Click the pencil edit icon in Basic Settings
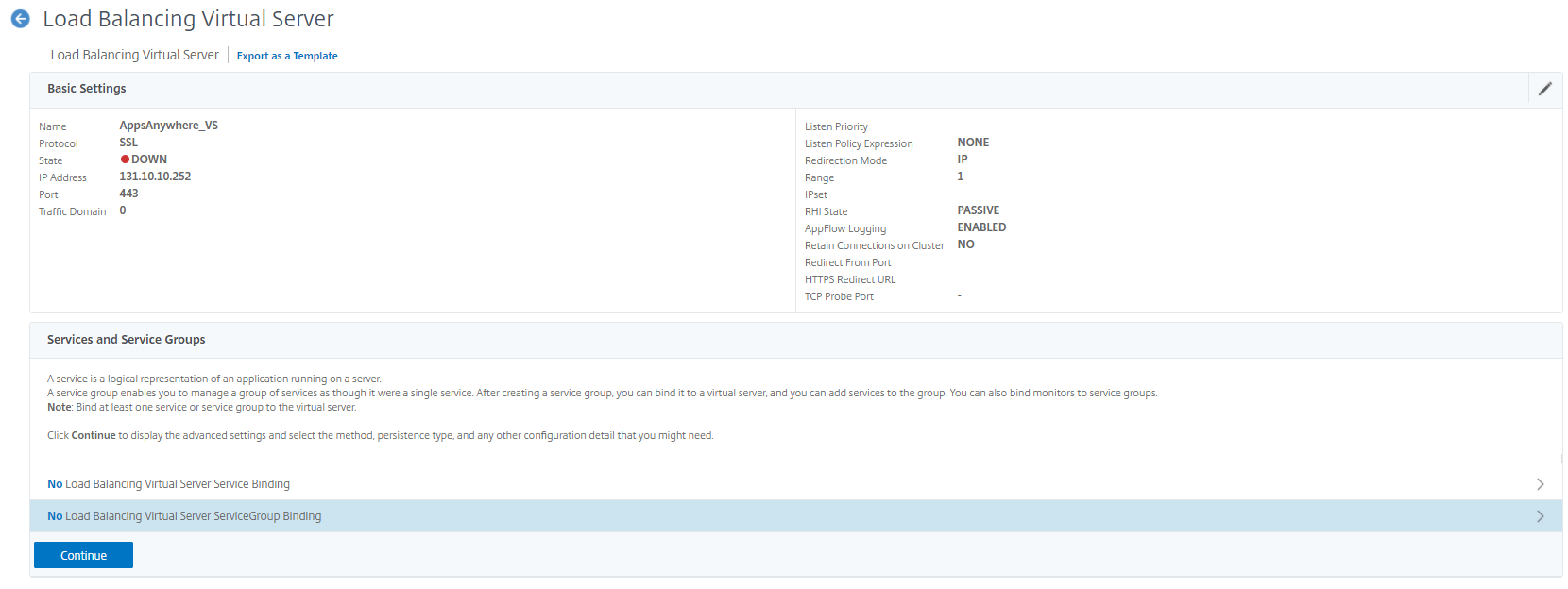 tap(1544, 89)
